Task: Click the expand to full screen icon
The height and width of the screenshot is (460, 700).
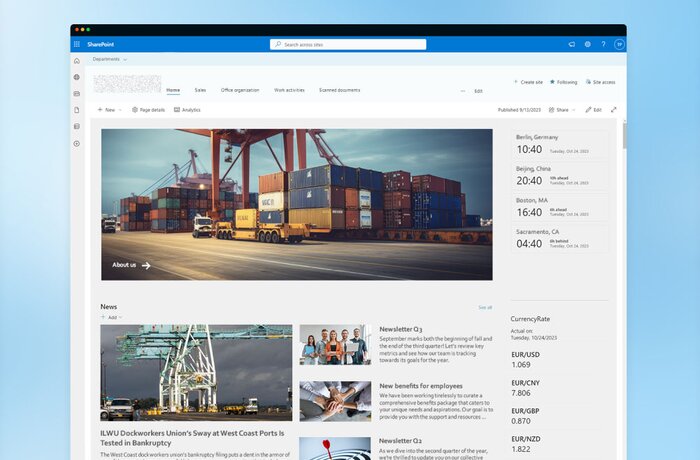Action: (613, 110)
